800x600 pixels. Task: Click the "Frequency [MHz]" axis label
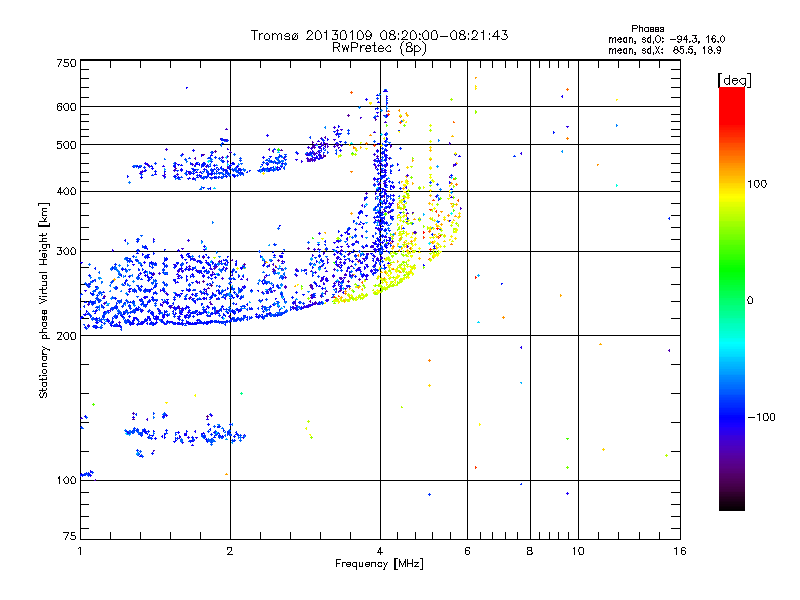[379, 564]
